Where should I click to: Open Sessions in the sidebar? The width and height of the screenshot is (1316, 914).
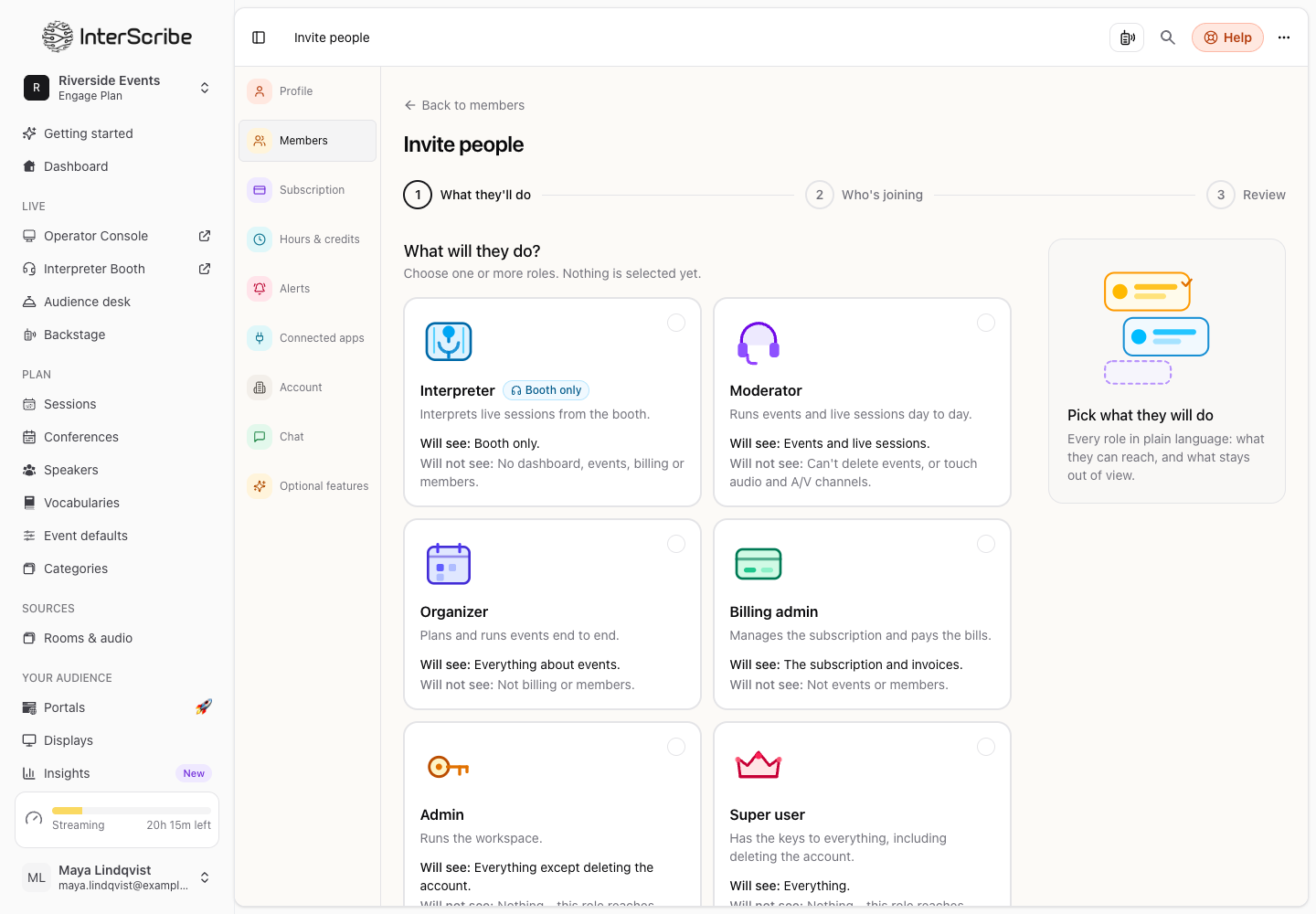pyautogui.click(x=117, y=404)
